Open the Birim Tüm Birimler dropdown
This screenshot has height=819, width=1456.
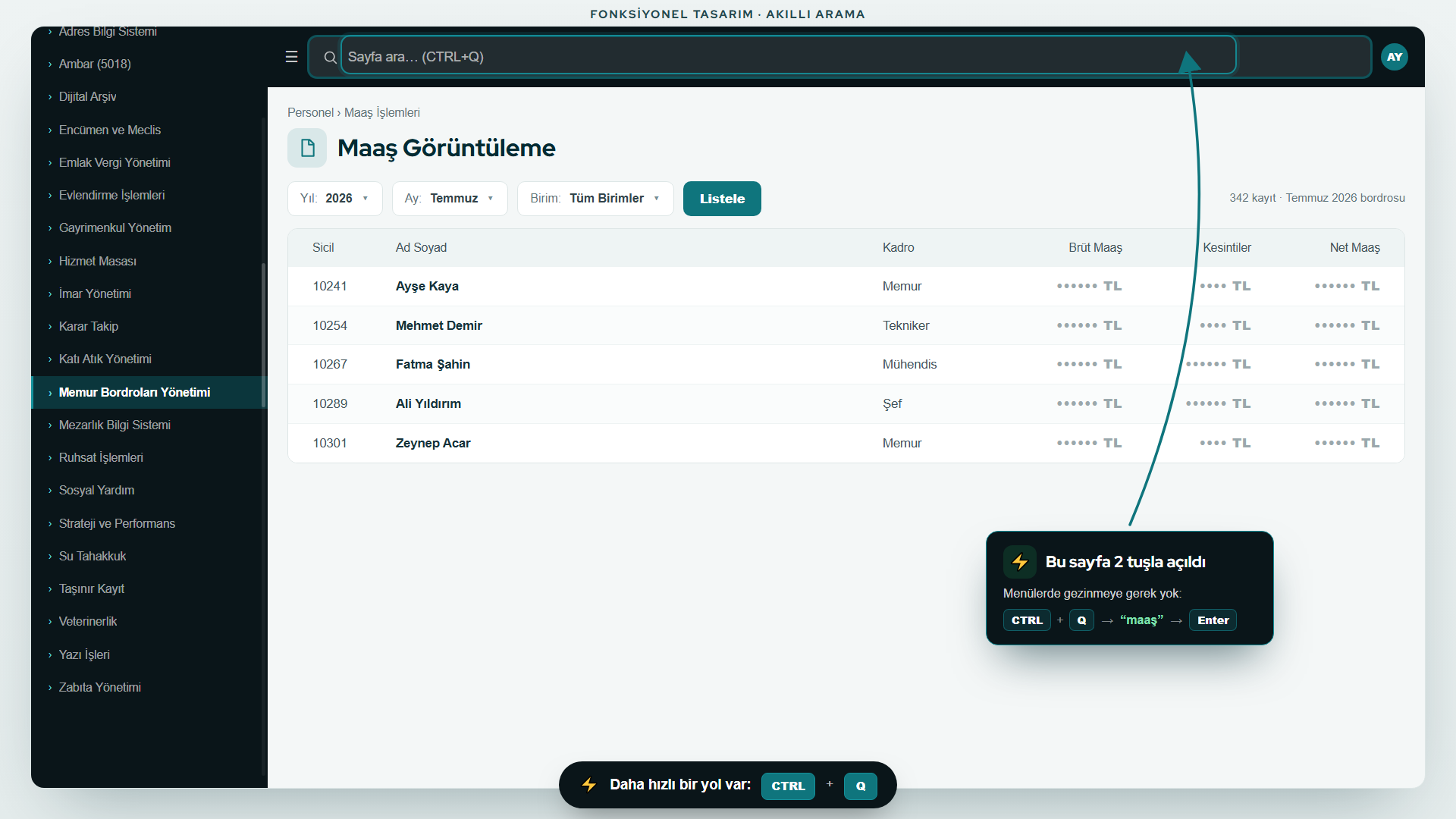pyautogui.click(x=595, y=199)
